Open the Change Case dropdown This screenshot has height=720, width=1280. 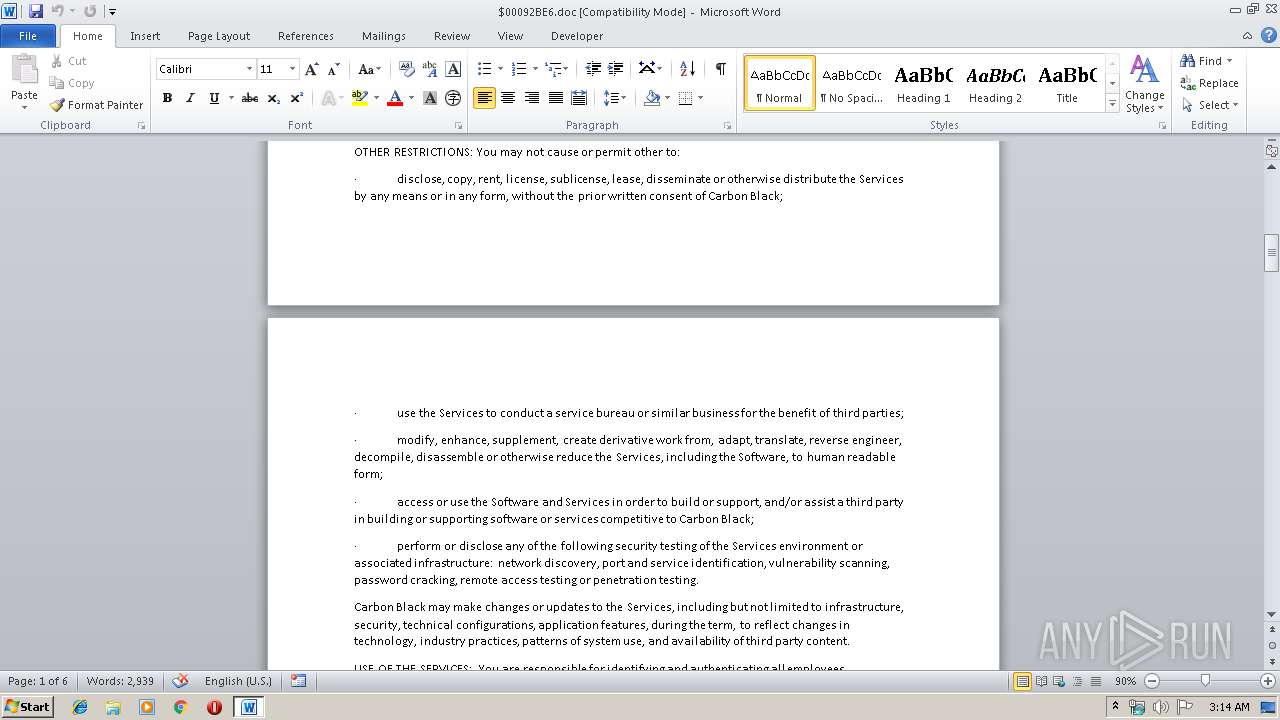[368, 69]
